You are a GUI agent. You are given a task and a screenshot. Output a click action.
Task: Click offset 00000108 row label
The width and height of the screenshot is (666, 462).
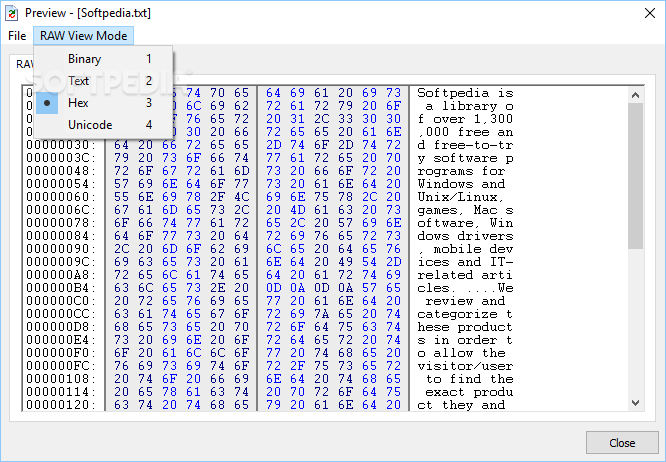coord(61,379)
